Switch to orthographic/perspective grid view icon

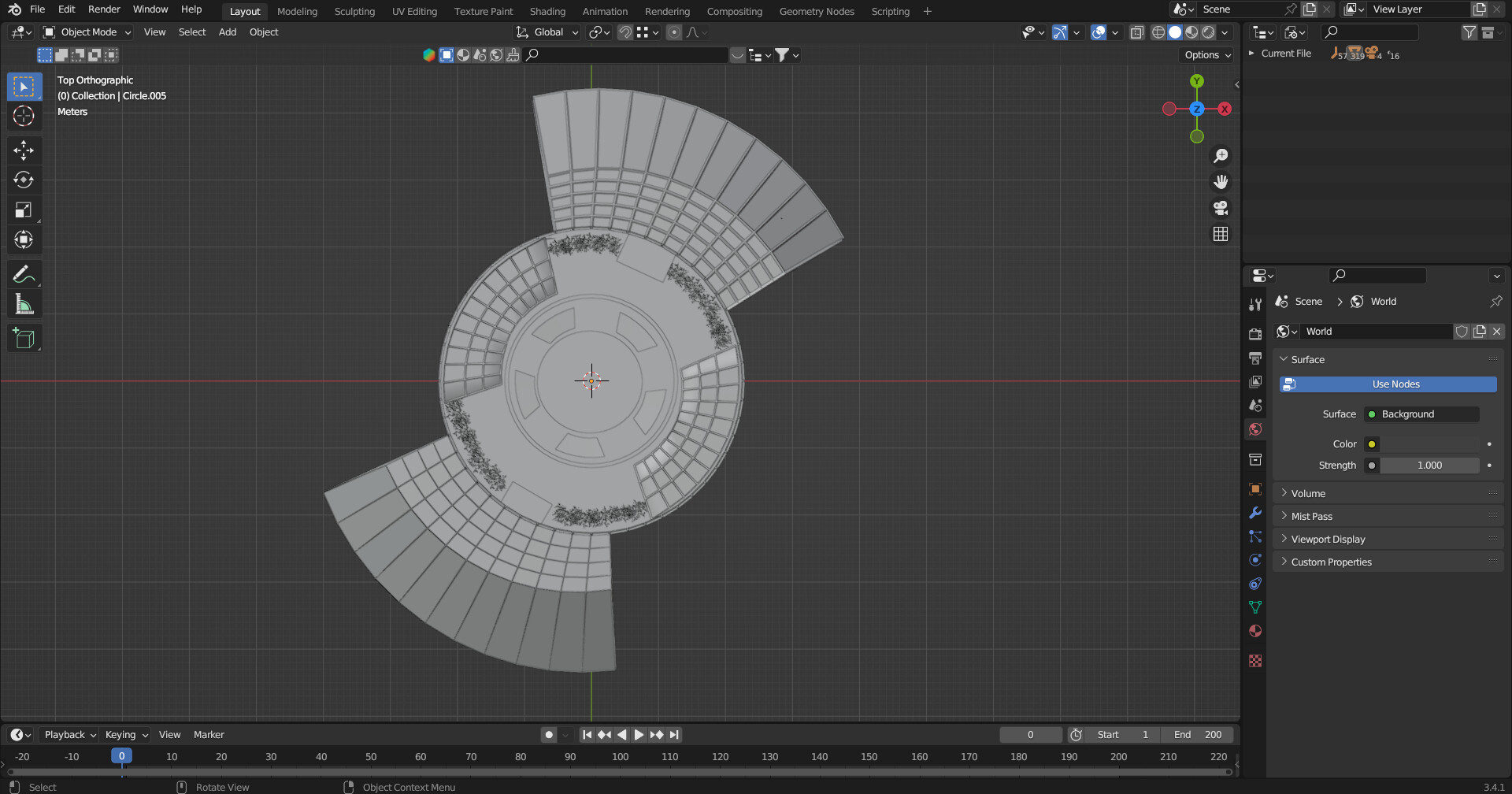pyautogui.click(x=1221, y=234)
